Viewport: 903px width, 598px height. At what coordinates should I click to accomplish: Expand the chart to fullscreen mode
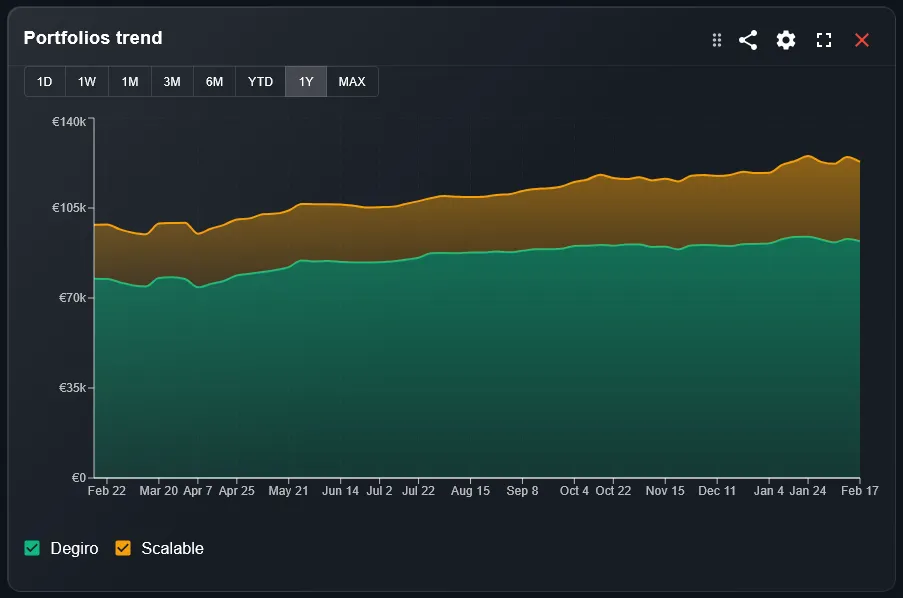[x=823, y=41]
